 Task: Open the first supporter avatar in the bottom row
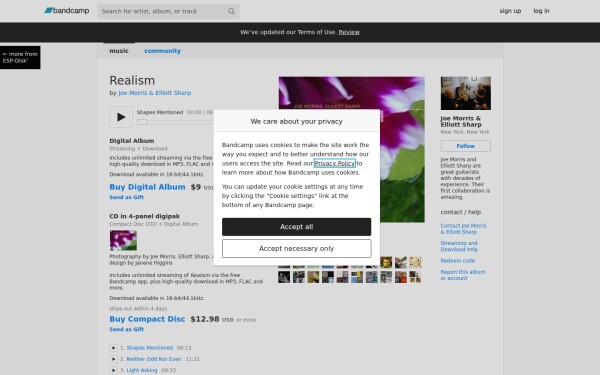point(284,277)
